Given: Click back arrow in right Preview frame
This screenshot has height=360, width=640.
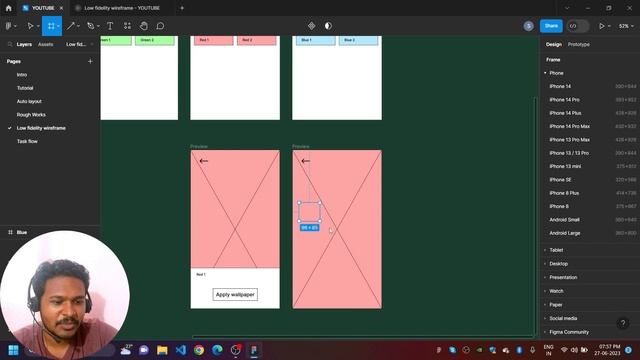Looking at the screenshot, I should coord(305,161).
